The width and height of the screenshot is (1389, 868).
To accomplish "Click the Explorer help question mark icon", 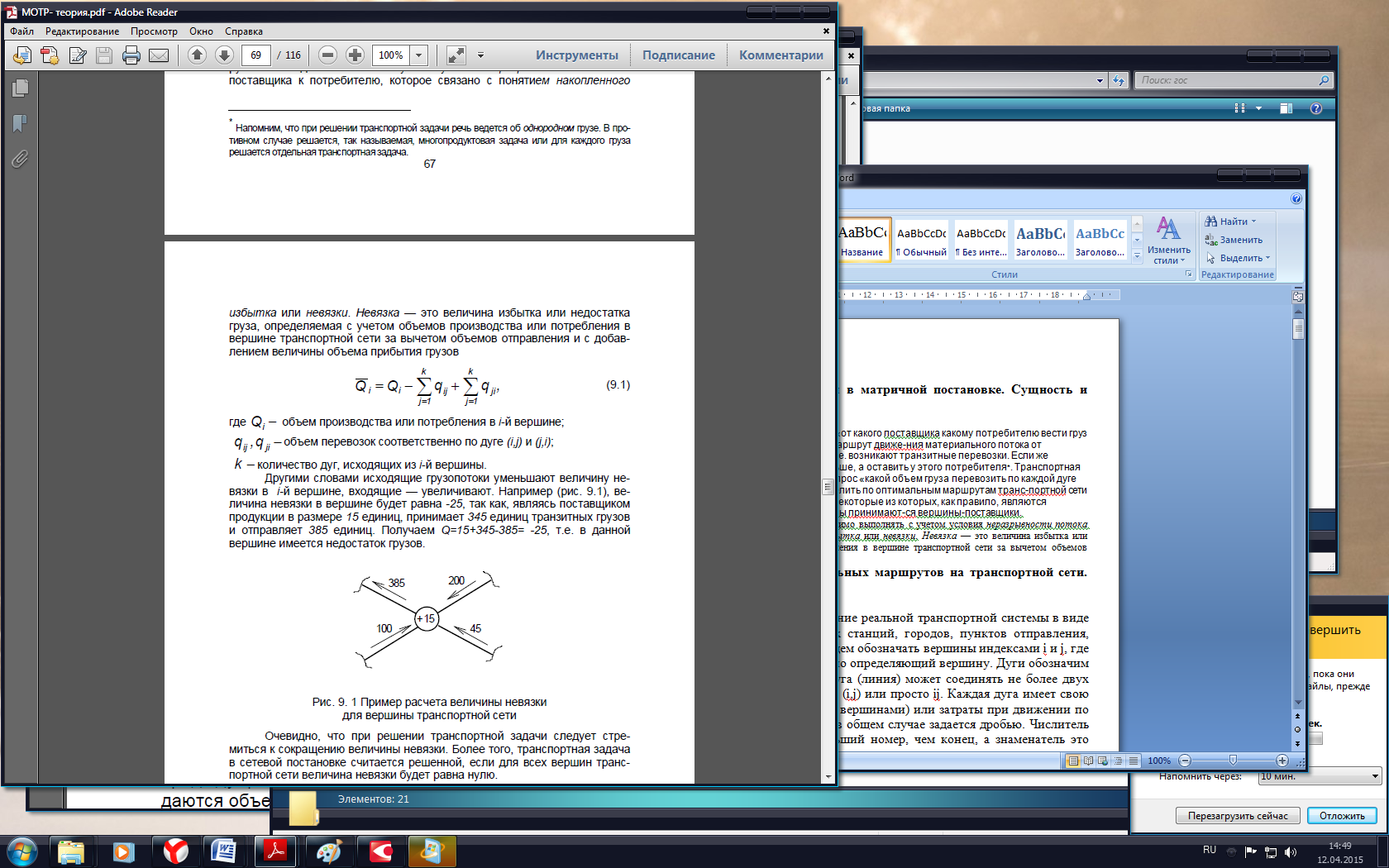I will point(1316,108).
